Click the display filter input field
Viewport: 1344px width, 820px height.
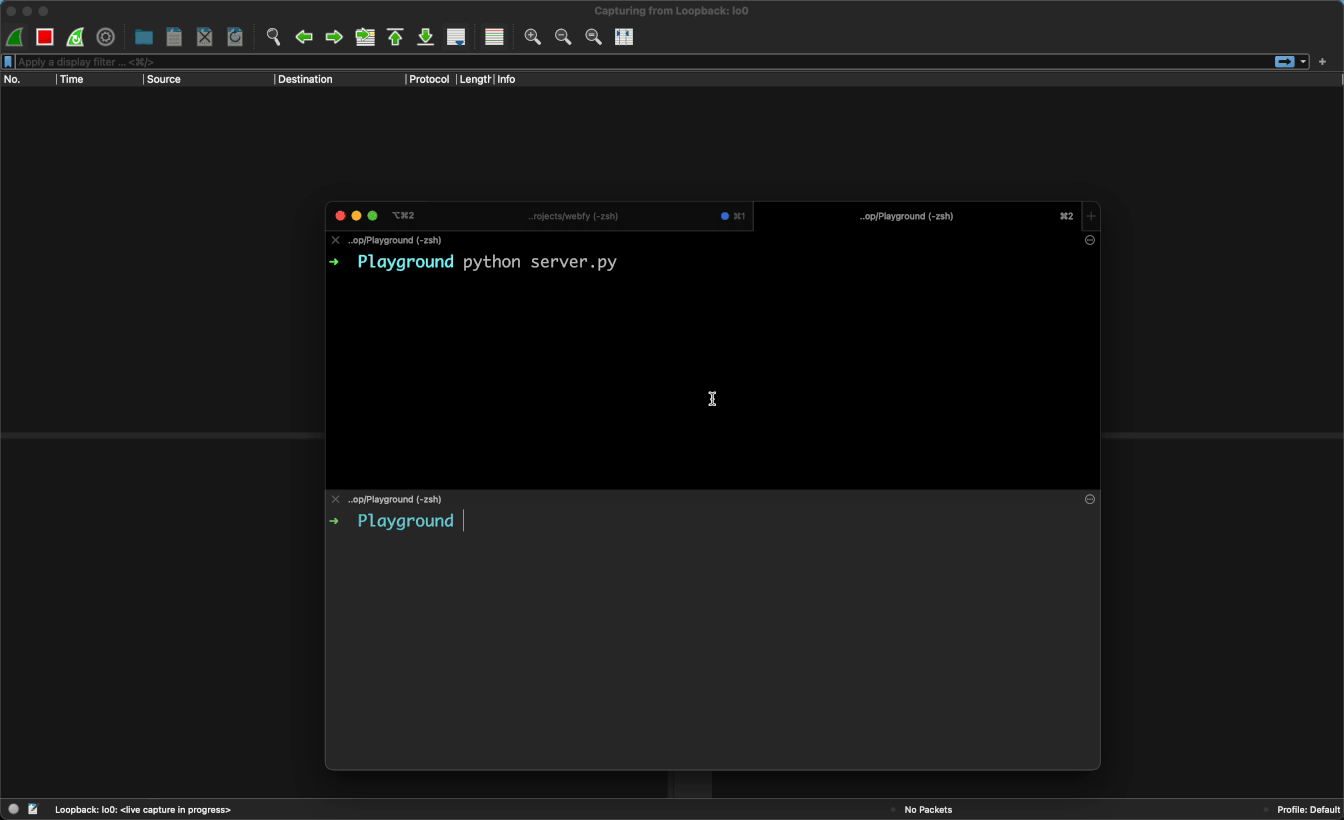click(x=640, y=62)
